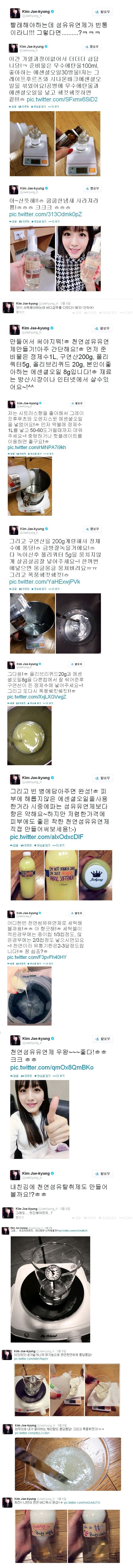Open the left scale photo with glass bottle
133x1568 pixels.
(32, 143)
